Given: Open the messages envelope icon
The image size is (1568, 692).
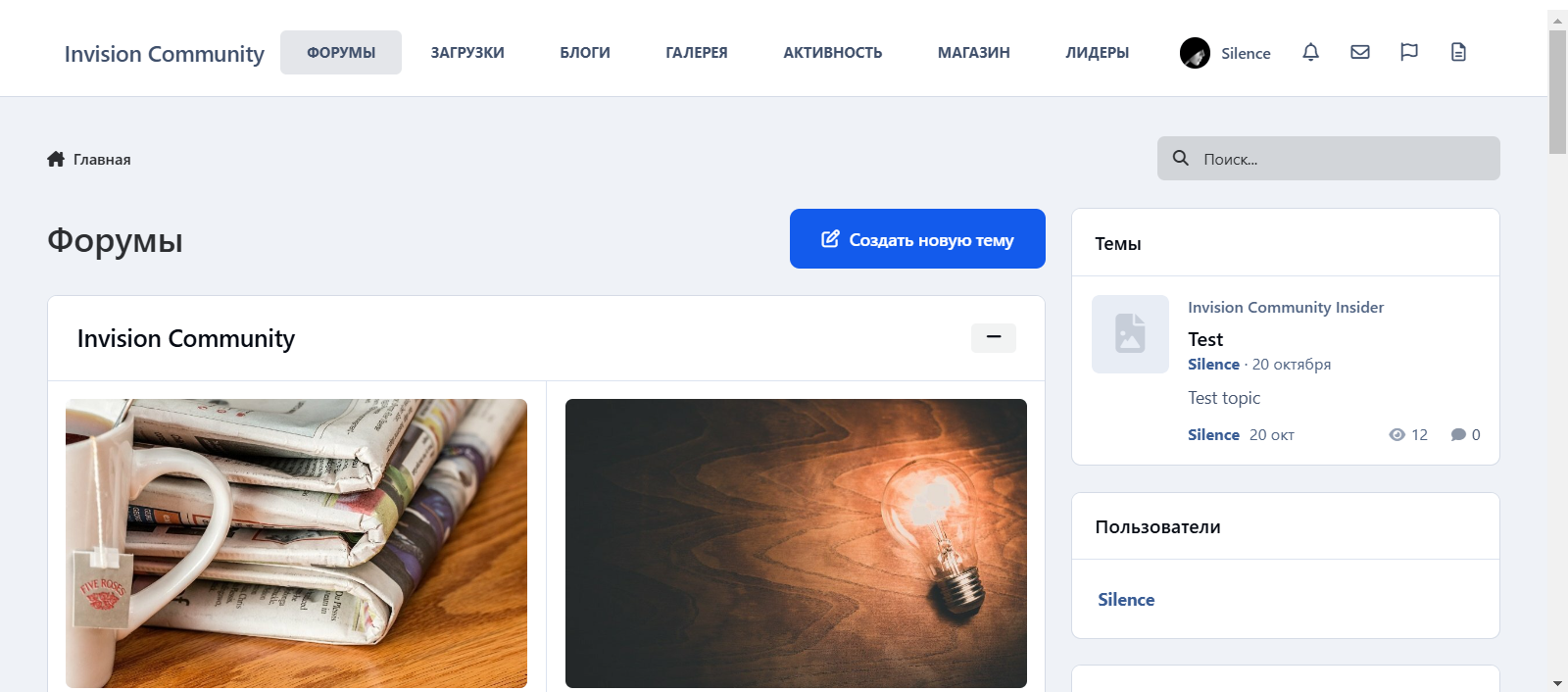Looking at the screenshot, I should click(1360, 52).
